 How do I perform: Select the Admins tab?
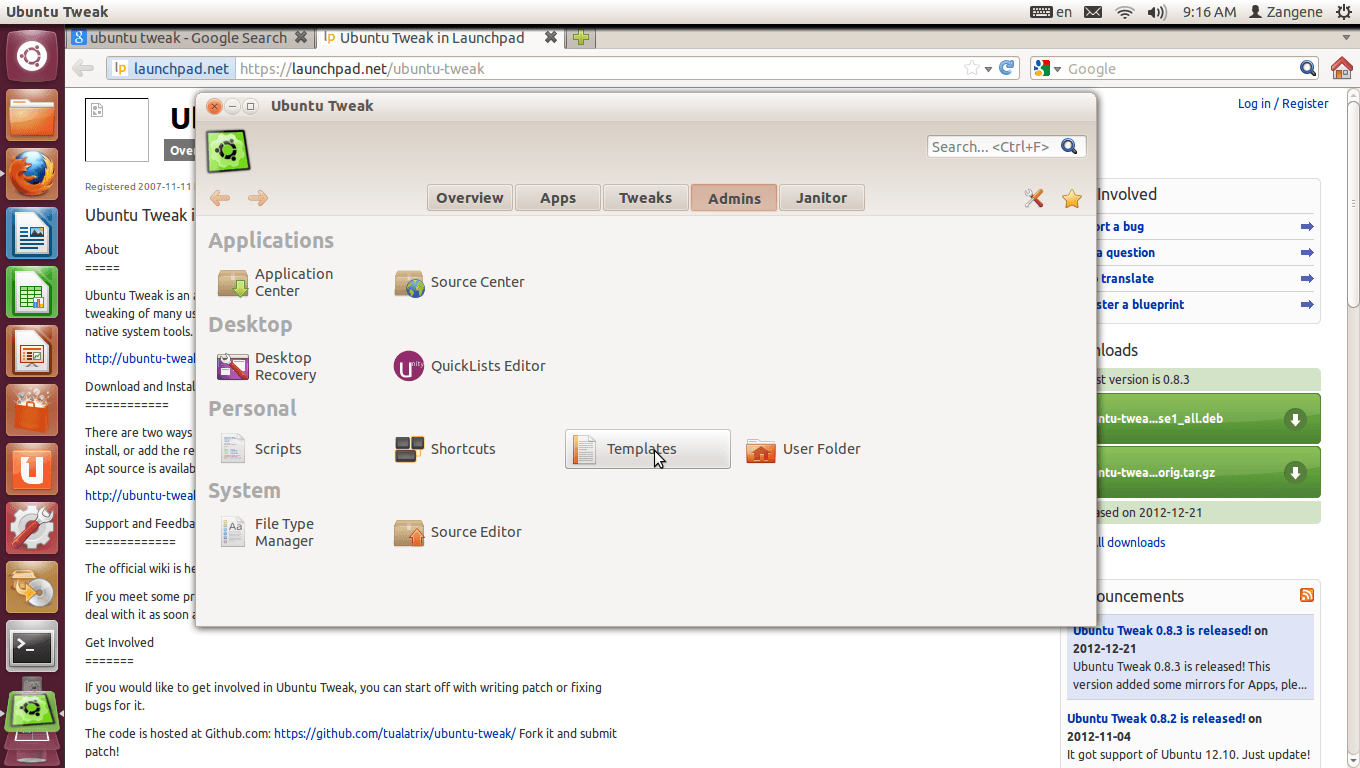(x=734, y=198)
